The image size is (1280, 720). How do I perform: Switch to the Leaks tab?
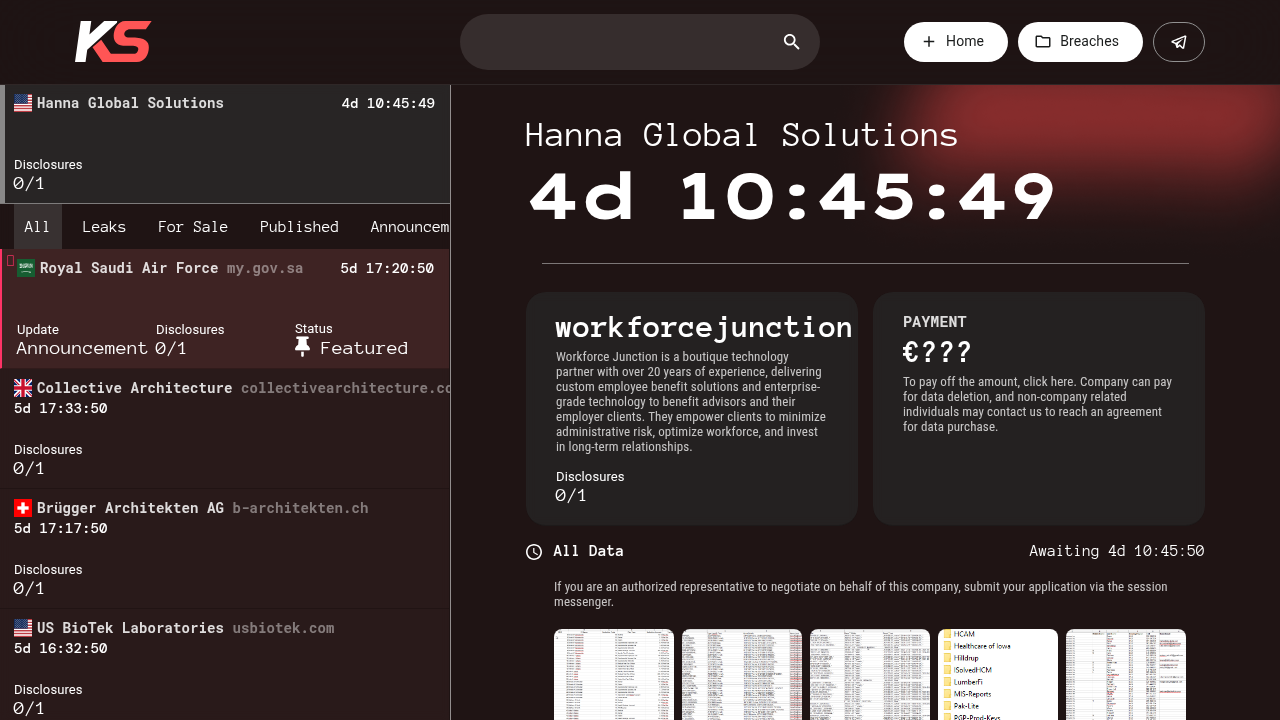(x=104, y=227)
